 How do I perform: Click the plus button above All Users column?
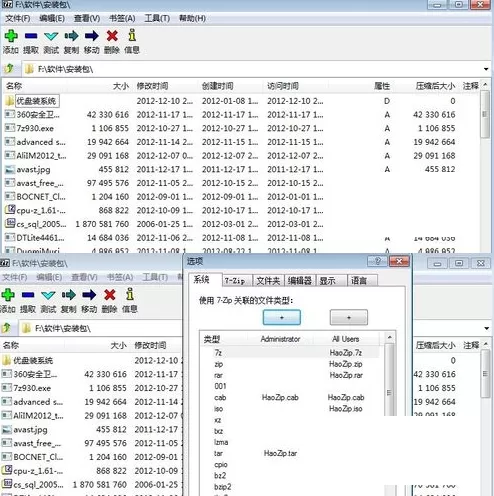coord(349,317)
